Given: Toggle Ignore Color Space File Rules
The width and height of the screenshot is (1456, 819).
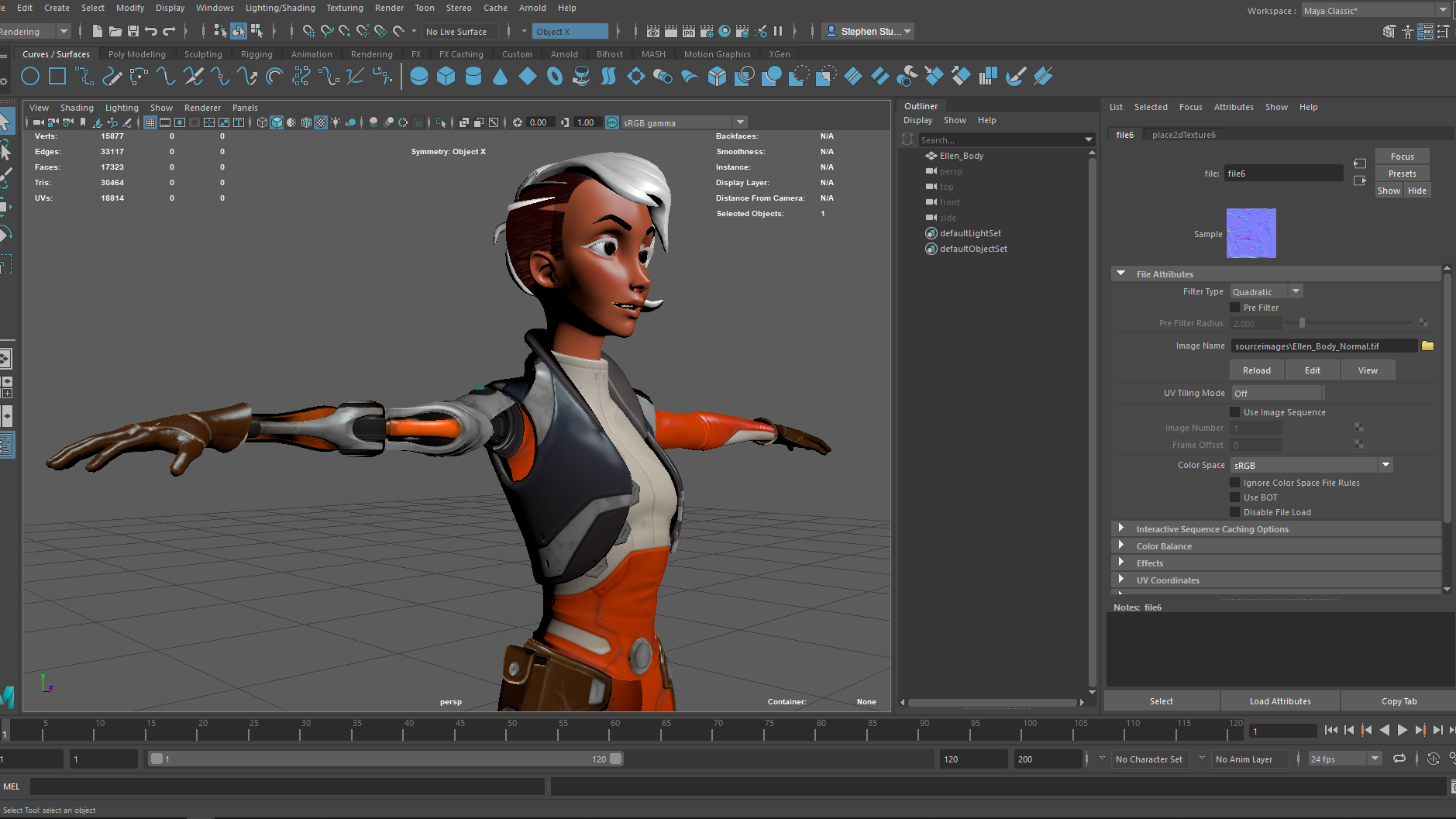Looking at the screenshot, I should (x=1235, y=483).
